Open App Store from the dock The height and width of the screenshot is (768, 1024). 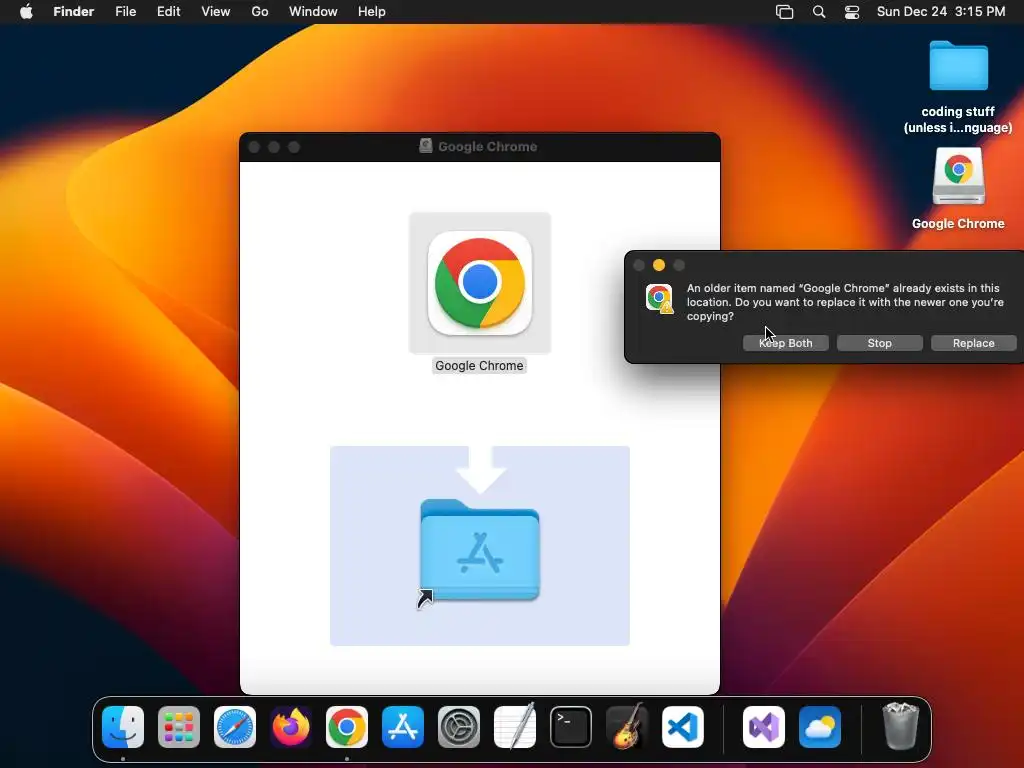tap(403, 727)
